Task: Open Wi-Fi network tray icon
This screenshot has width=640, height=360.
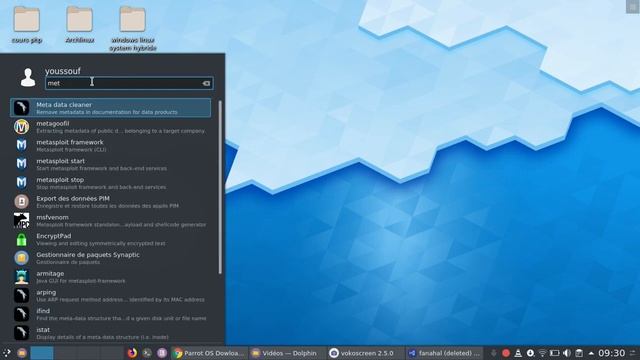Action: click(x=542, y=353)
